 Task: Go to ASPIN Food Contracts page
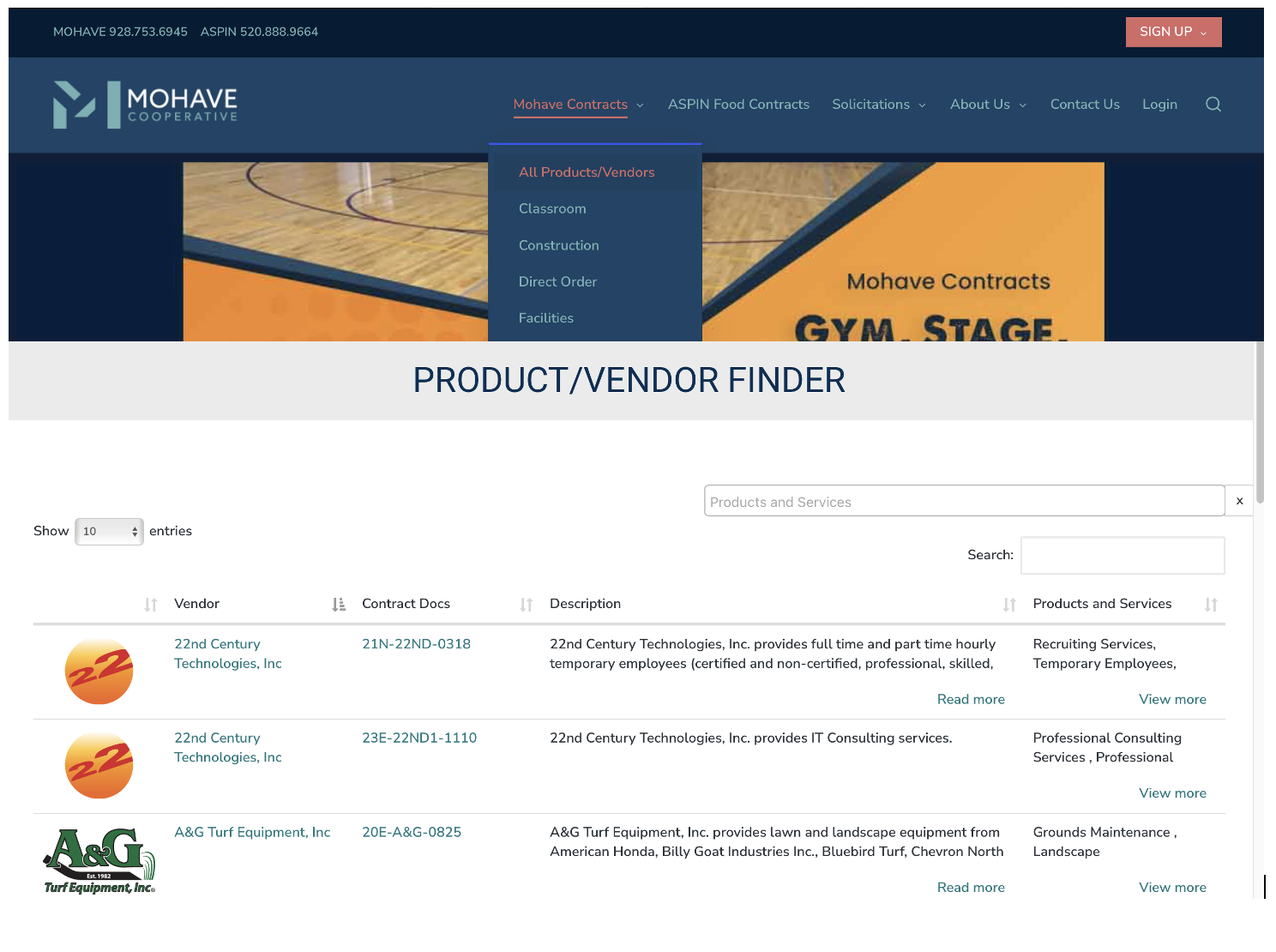(738, 105)
